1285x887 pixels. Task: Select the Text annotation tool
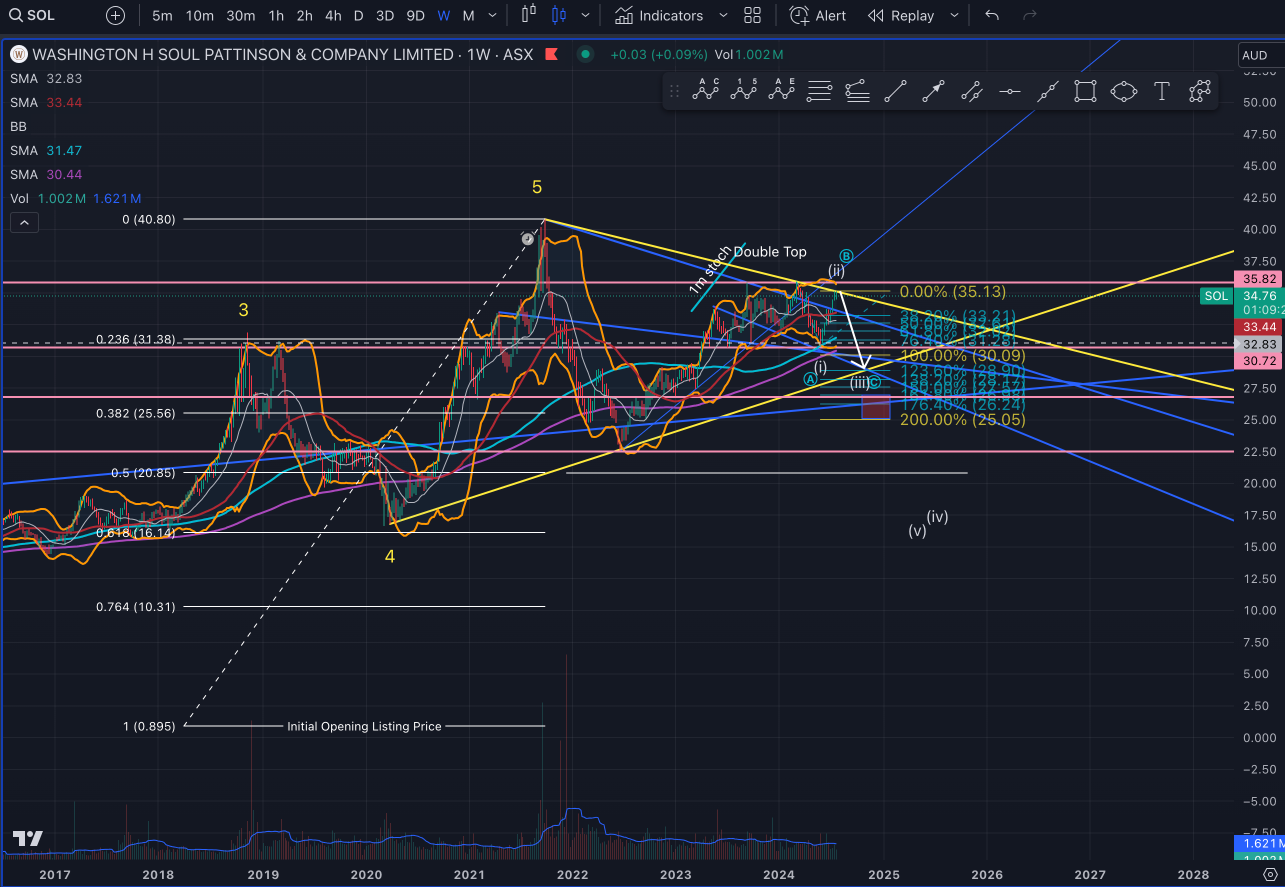coord(1162,92)
